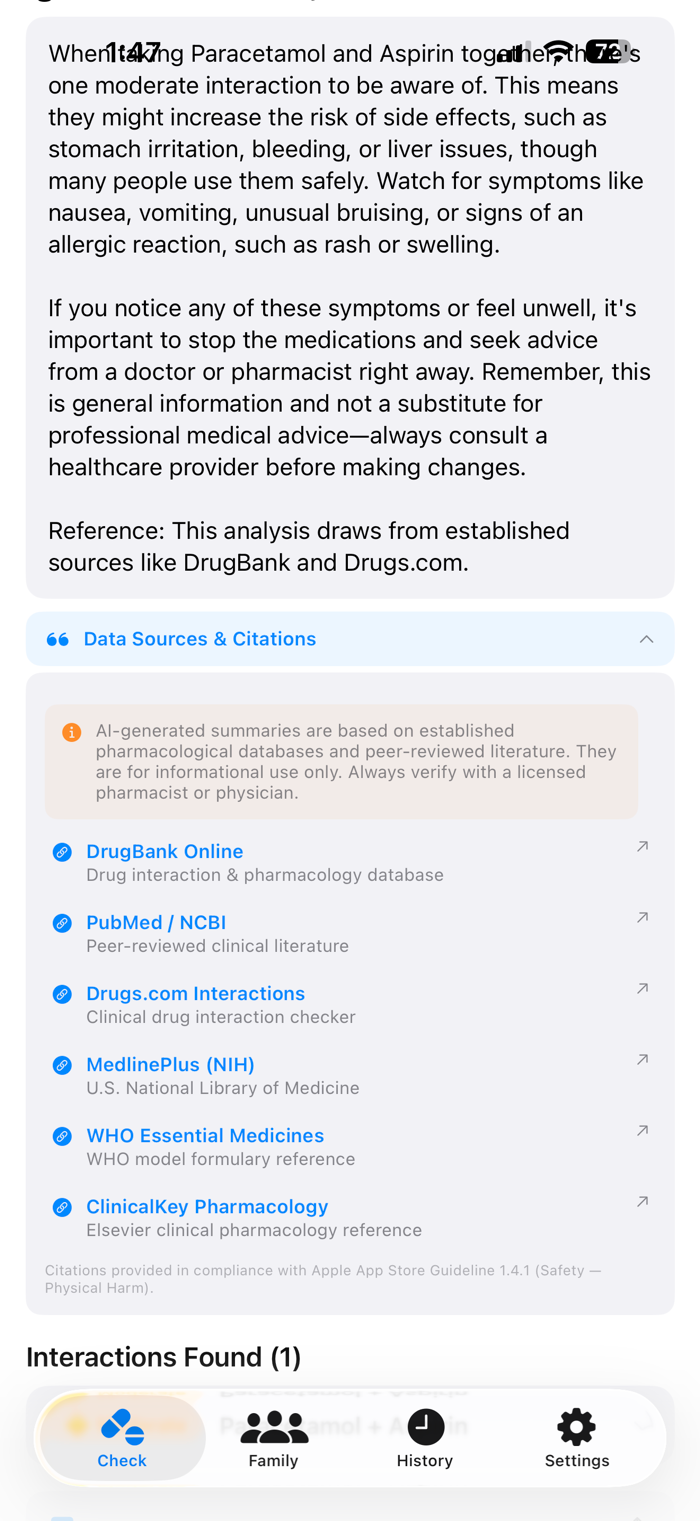Collapse Data Sources & Citations chevron
The image size is (700, 1521).
pyautogui.click(x=646, y=639)
